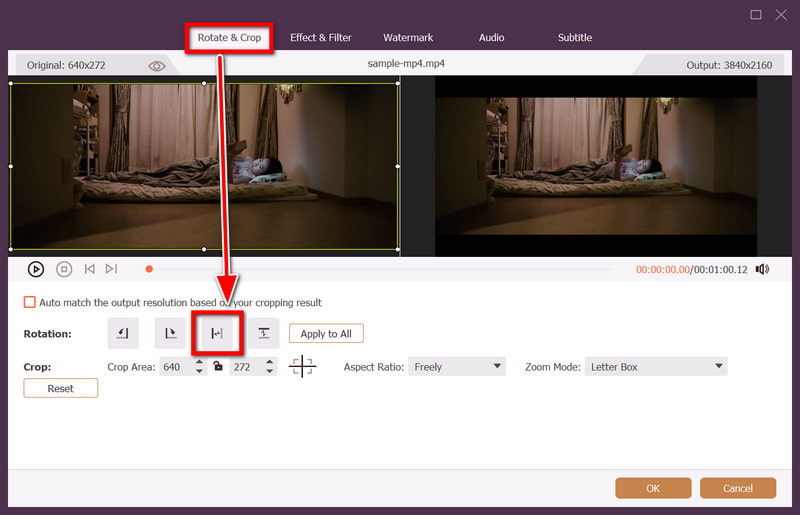Enable auto match output resolution checkbox
The height and width of the screenshot is (515, 800).
(30, 302)
